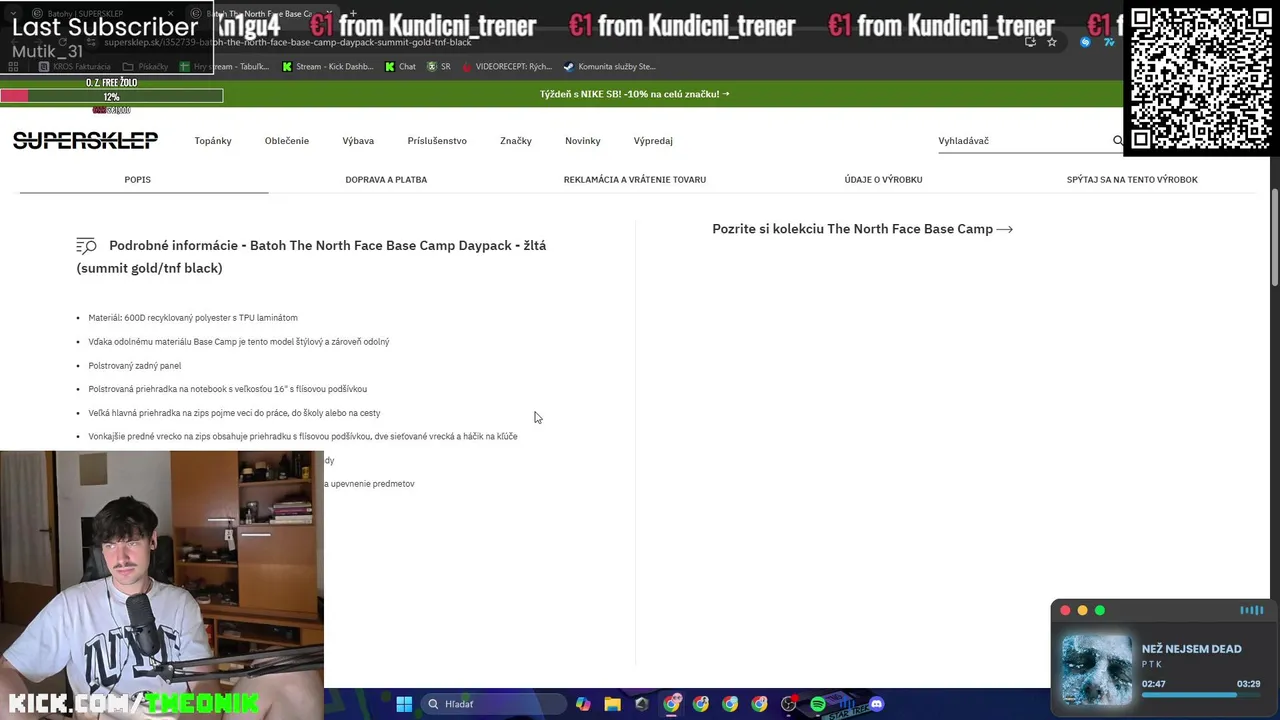Open Discord from the taskbar

[x=877, y=704]
